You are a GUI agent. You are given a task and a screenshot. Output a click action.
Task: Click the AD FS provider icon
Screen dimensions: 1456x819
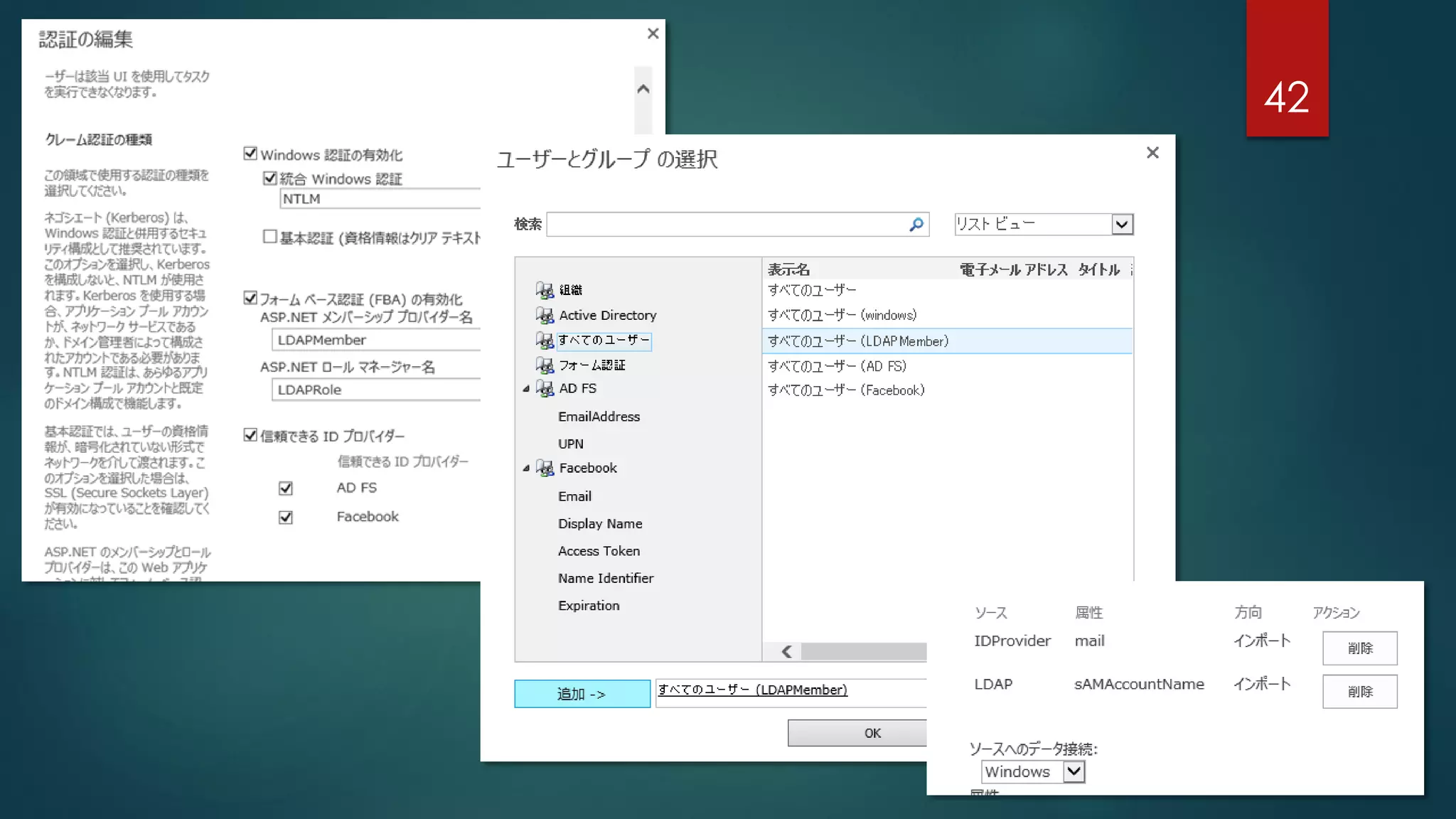pyautogui.click(x=545, y=388)
